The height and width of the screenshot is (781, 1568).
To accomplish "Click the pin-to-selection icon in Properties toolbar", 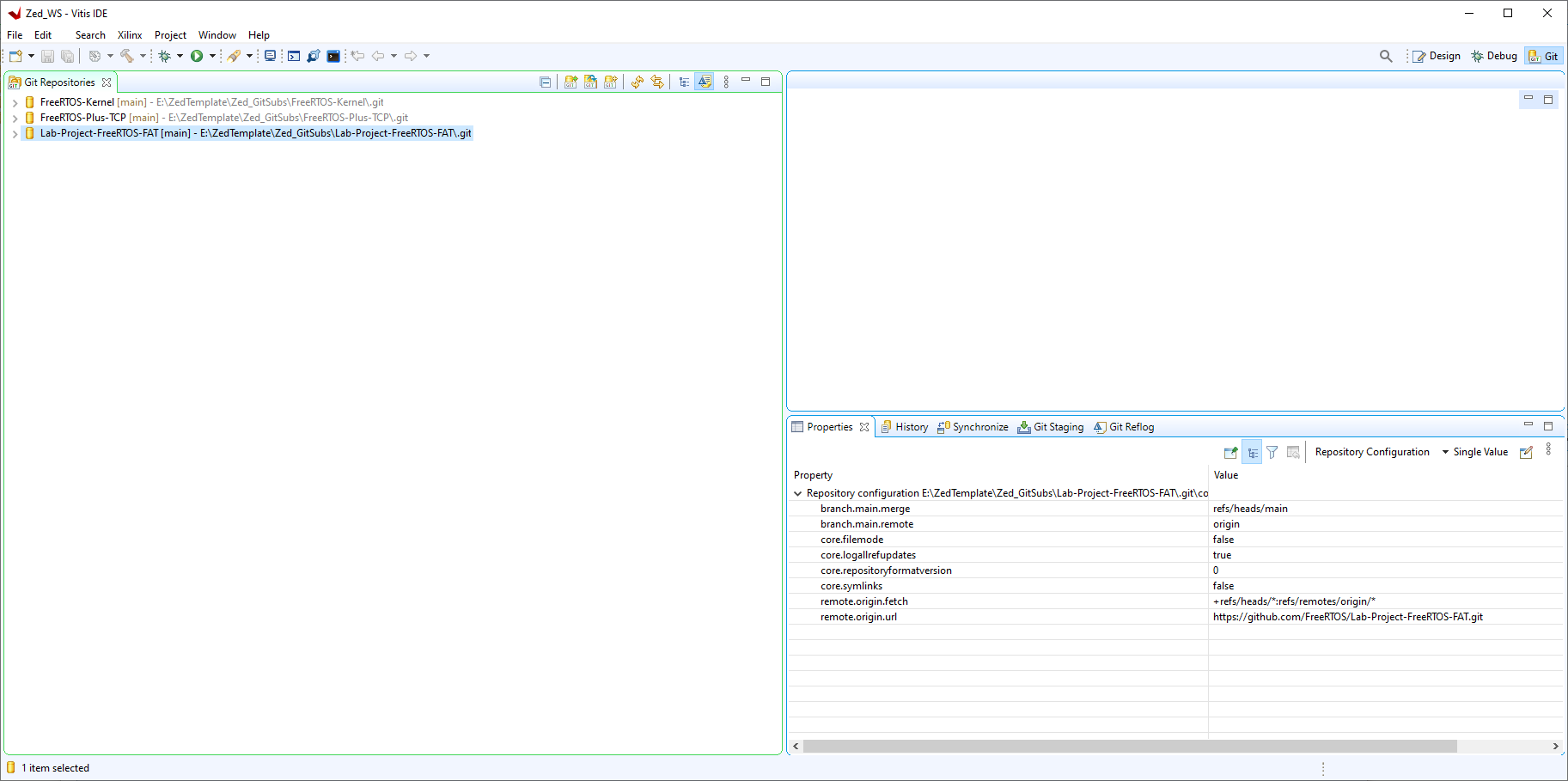I will pyautogui.click(x=1230, y=452).
